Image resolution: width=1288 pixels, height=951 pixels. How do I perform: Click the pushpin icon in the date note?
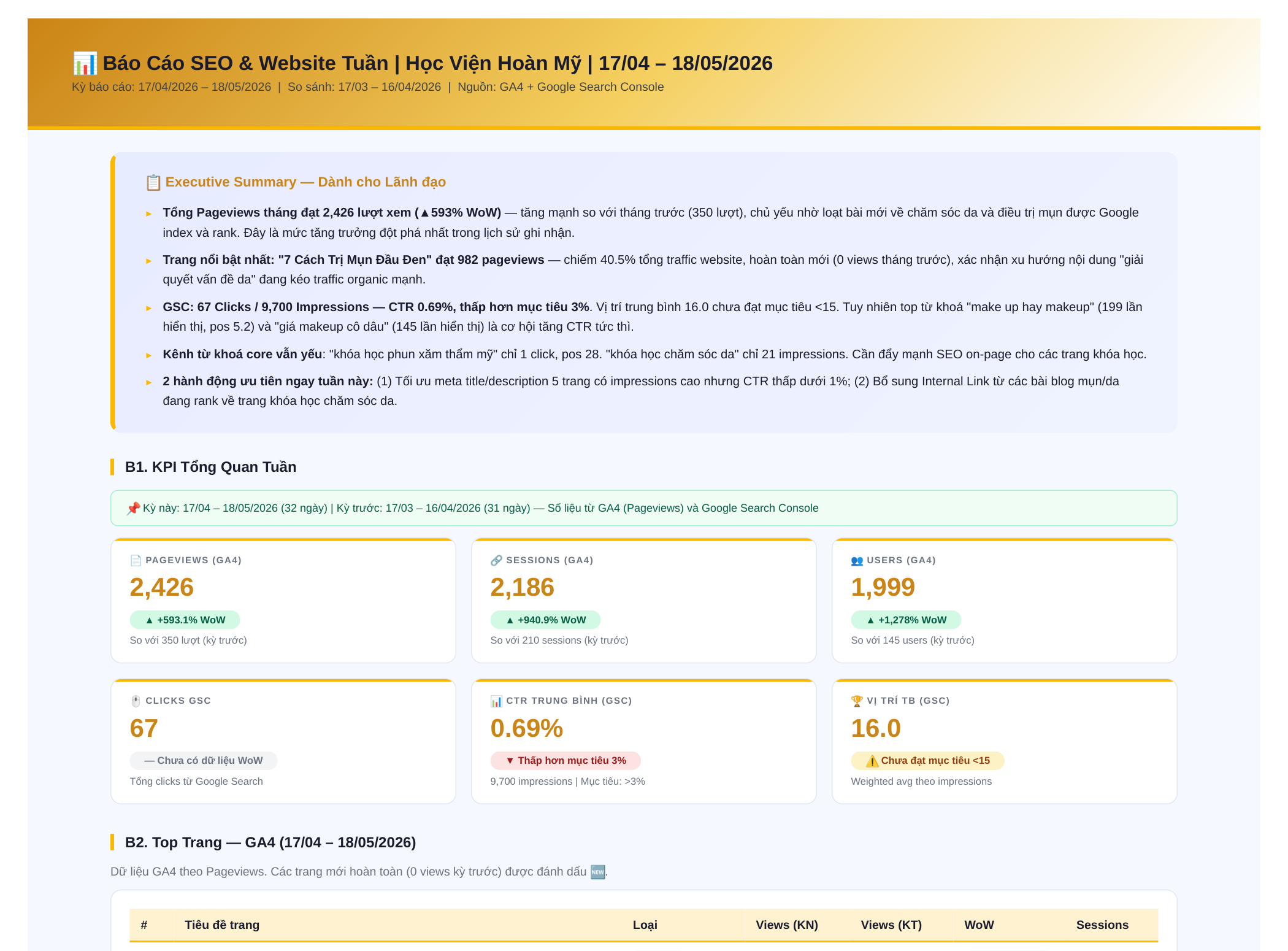pos(133,508)
